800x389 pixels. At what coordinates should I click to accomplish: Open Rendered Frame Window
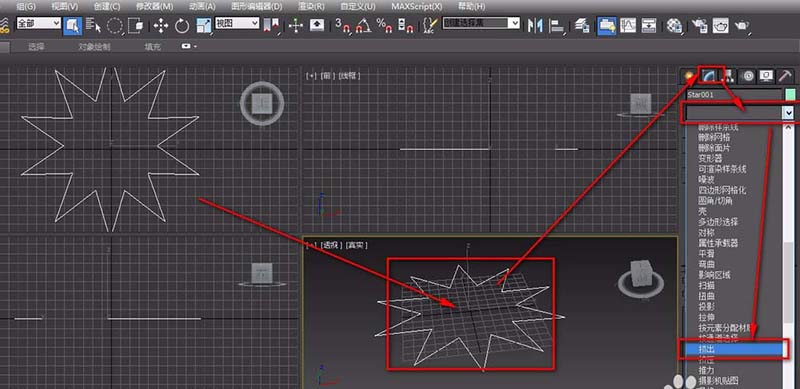(720, 26)
